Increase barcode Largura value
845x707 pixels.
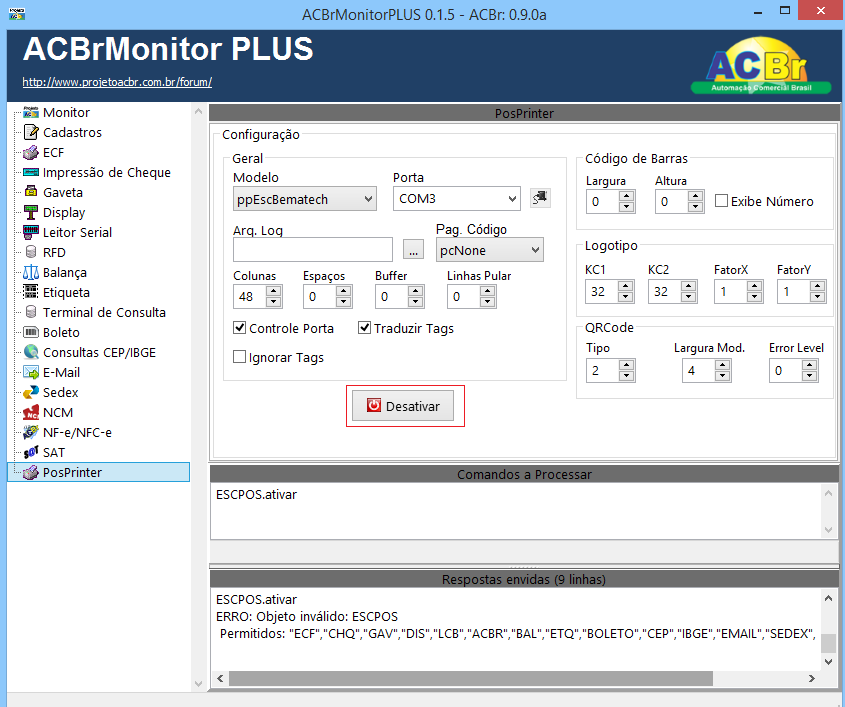click(x=626, y=196)
